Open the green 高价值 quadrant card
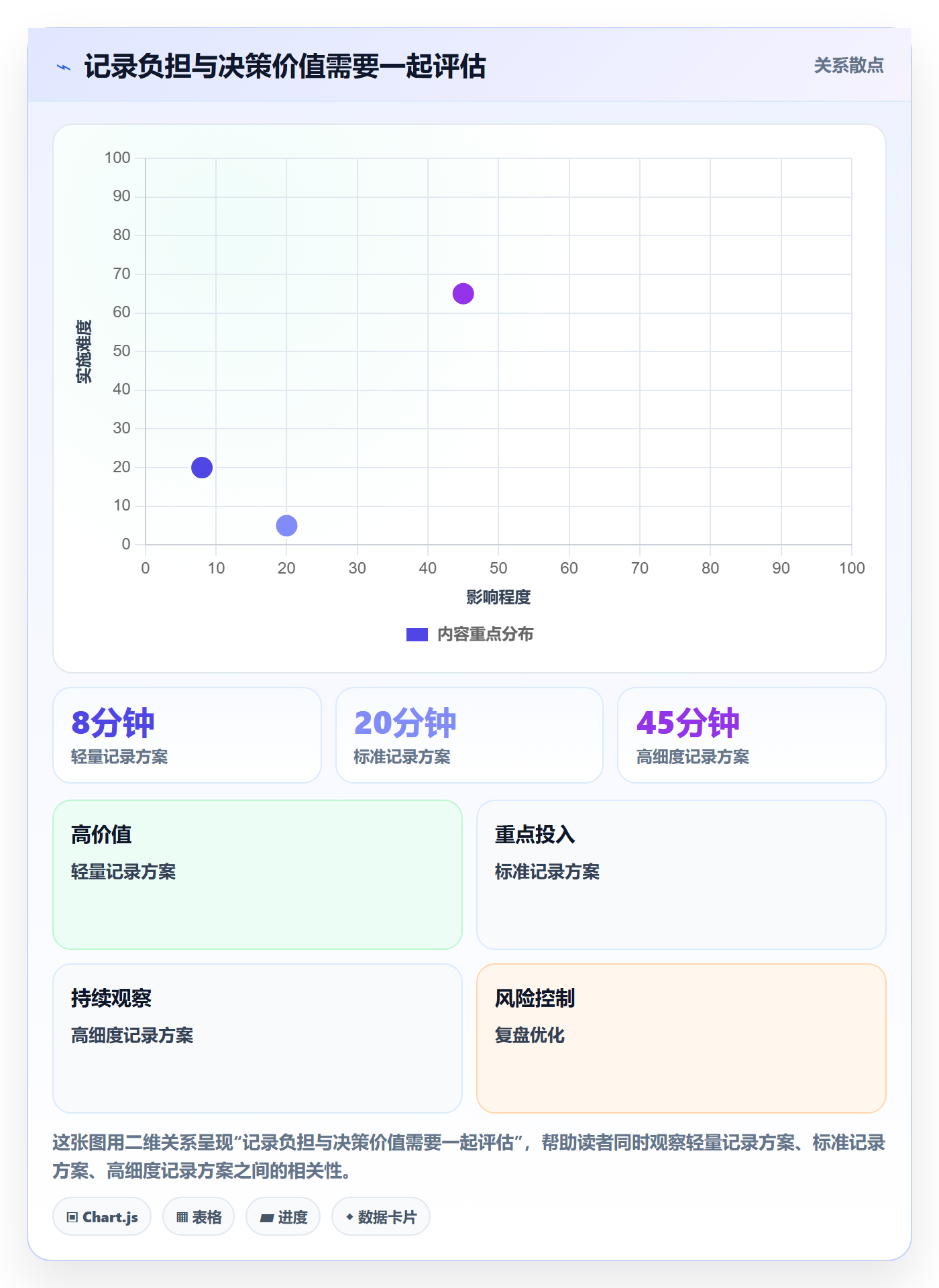Screen dimensions: 939x1288 [x=258, y=875]
